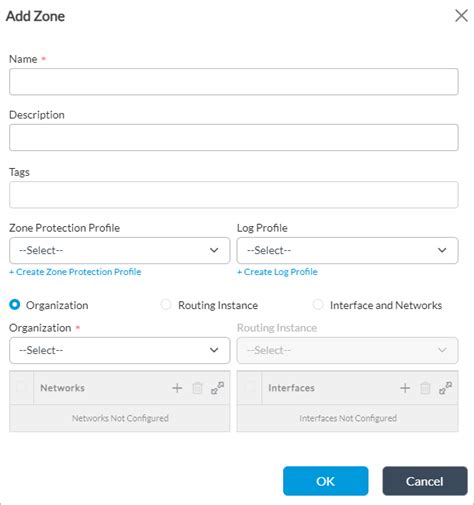
Task: Close the Add Zone dialog
Action: point(461,15)
